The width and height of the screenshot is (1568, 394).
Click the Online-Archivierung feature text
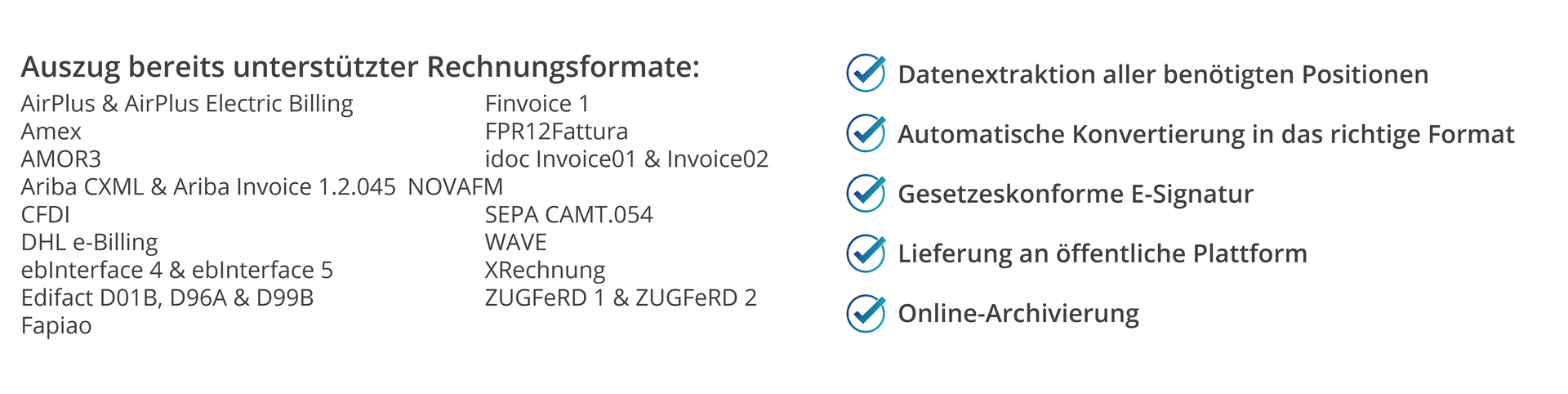(x=1018, y=313)
